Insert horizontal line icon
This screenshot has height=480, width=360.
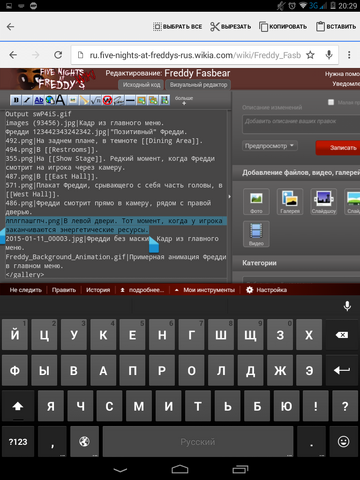[130, 100]
